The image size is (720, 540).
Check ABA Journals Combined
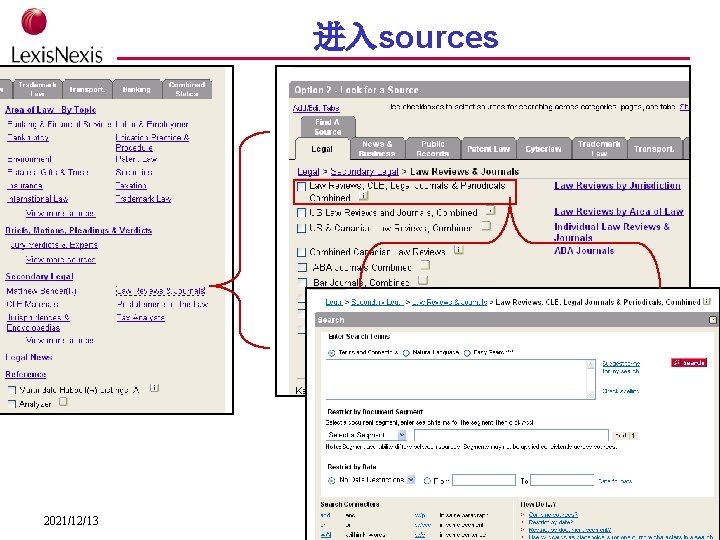point(302,267)
